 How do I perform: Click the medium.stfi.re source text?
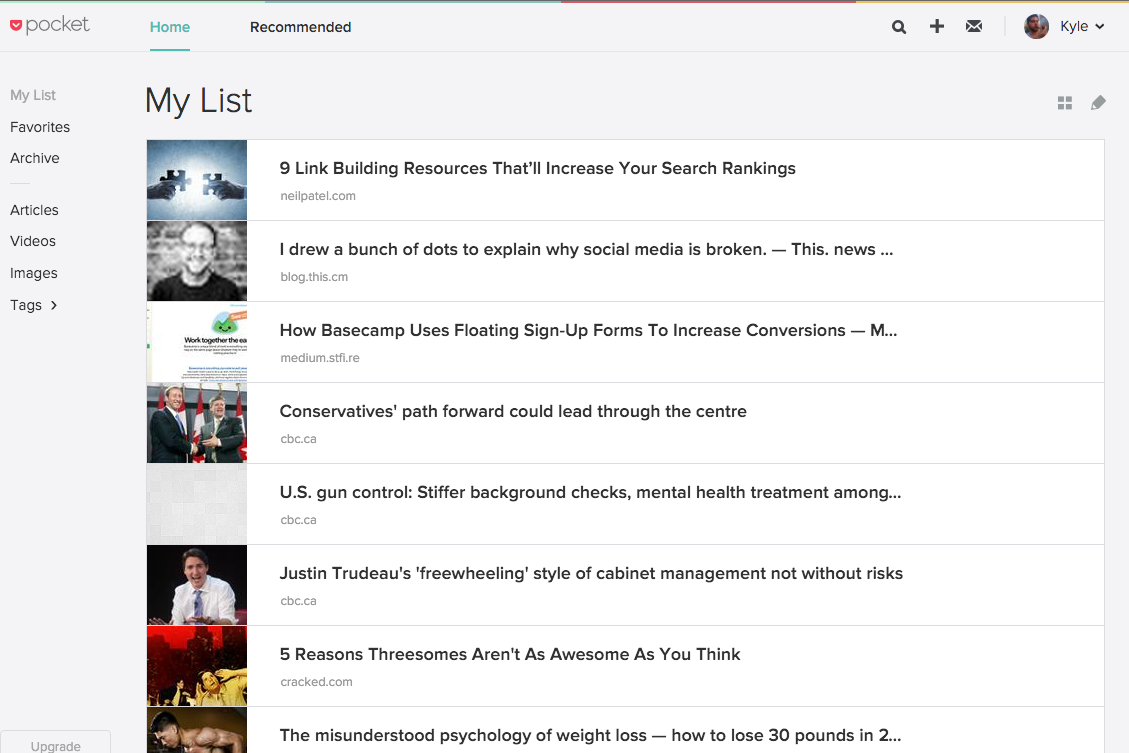[320, 358]
